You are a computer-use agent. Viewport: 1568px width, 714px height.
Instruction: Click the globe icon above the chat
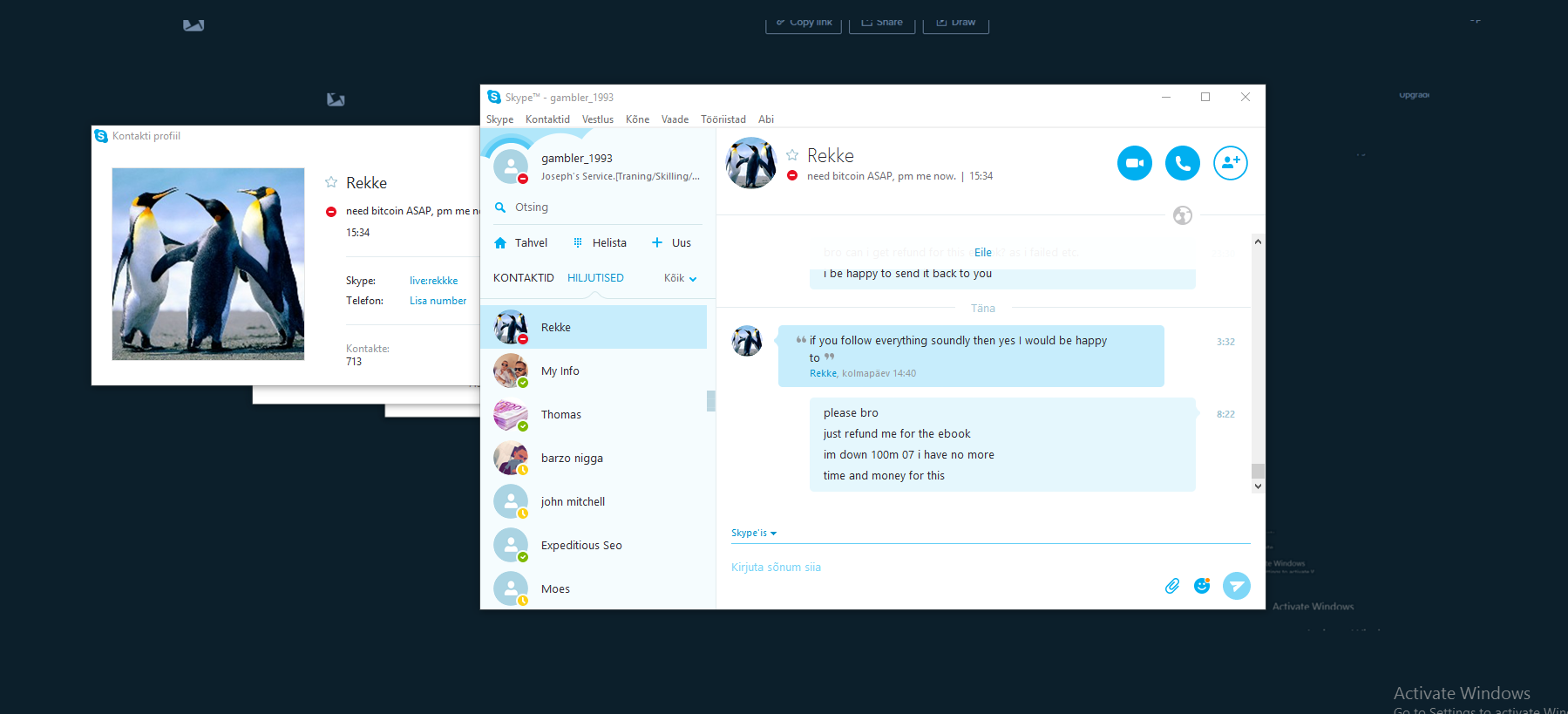point(1182,215)
